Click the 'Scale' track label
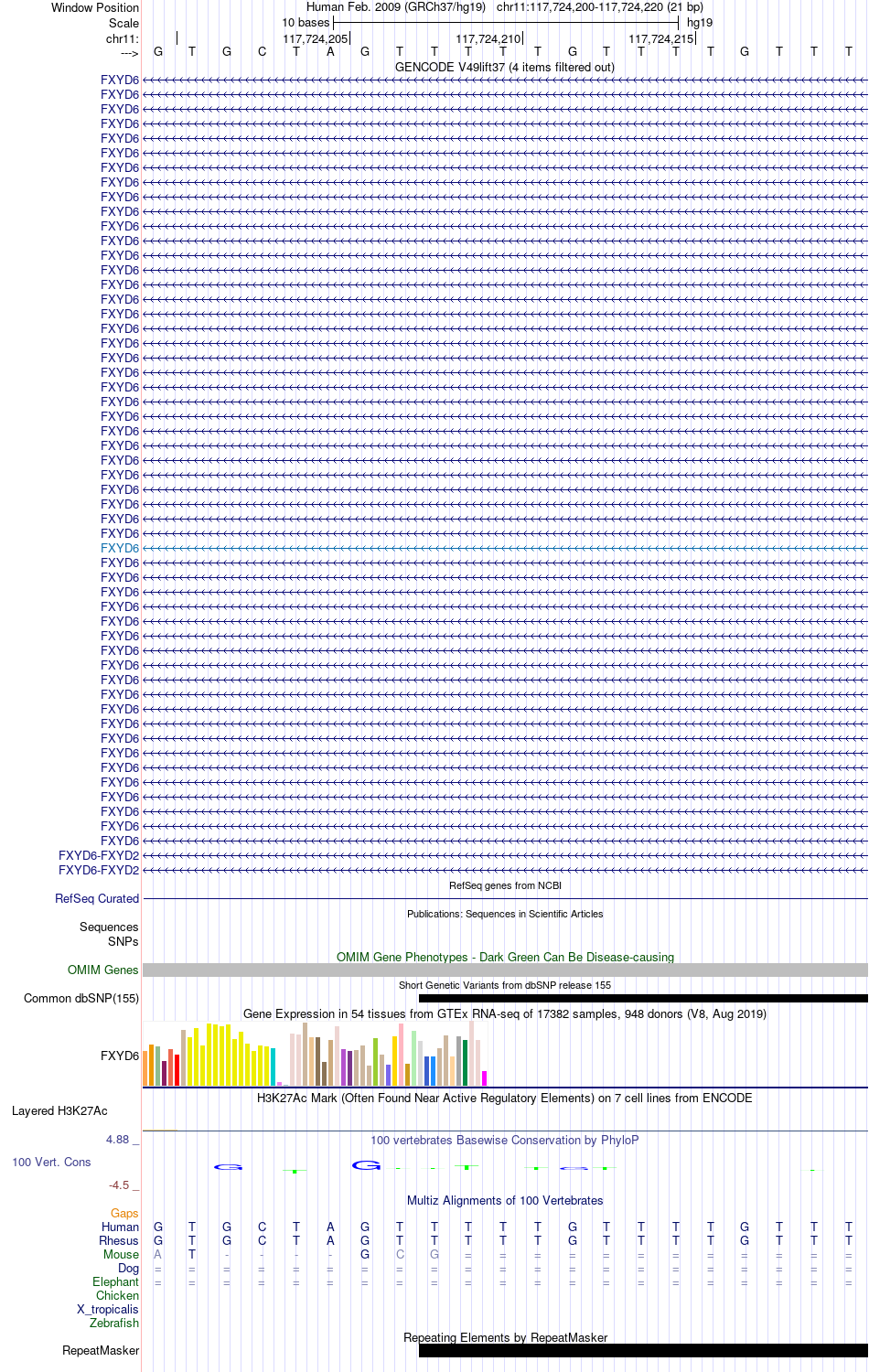 [x=124, y=23]
